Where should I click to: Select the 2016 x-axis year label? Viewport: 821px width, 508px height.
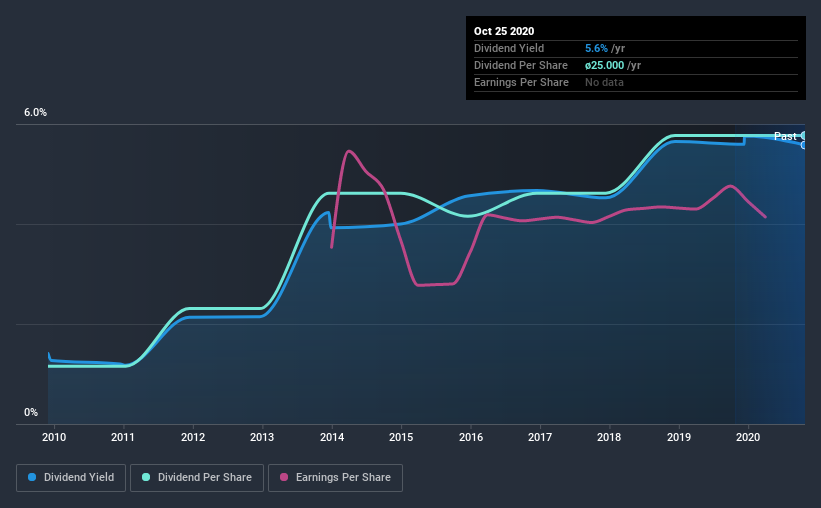pos(471,437)
